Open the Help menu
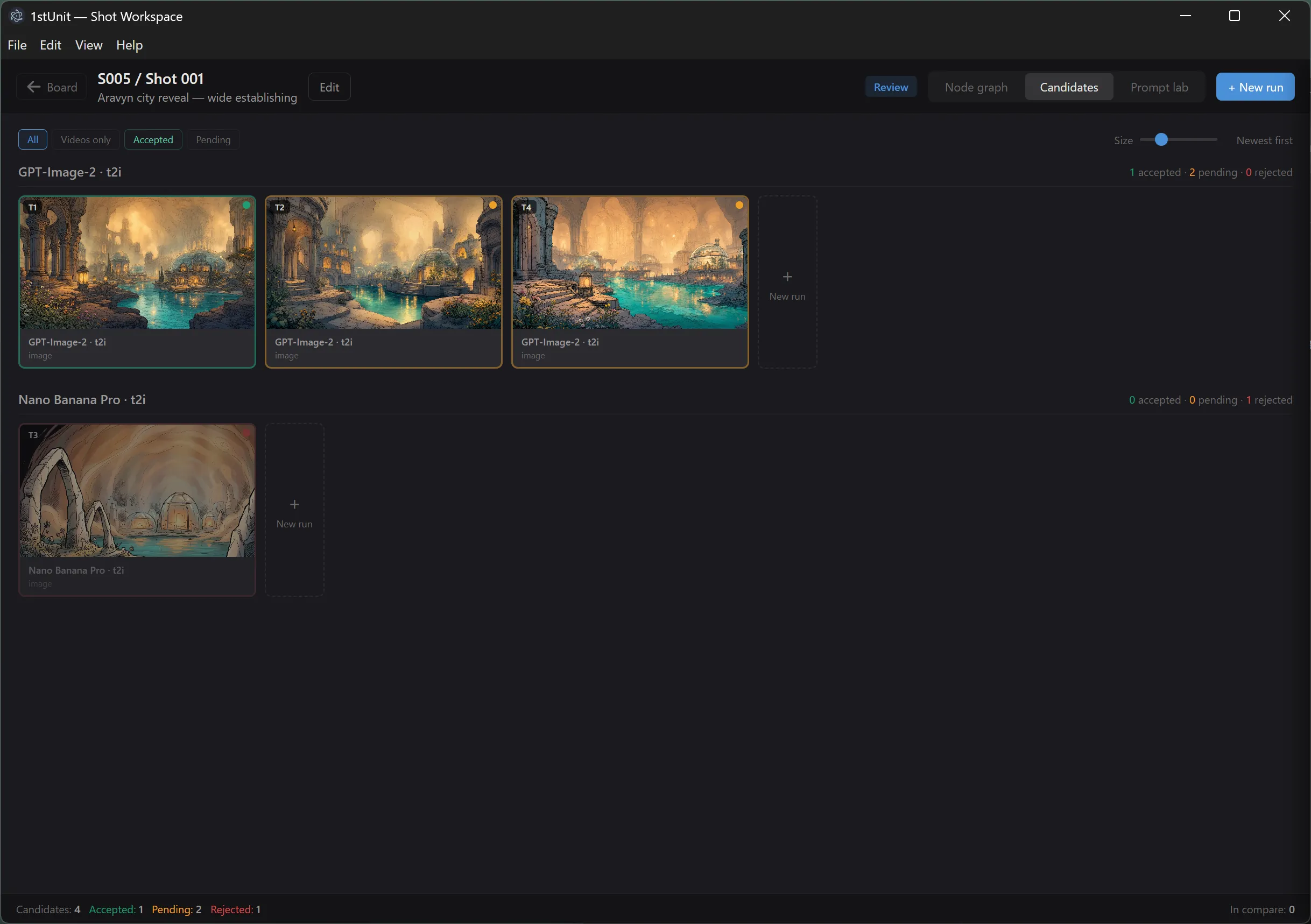The width and height of the screenshot is (1311, 924). coord(129,45)
